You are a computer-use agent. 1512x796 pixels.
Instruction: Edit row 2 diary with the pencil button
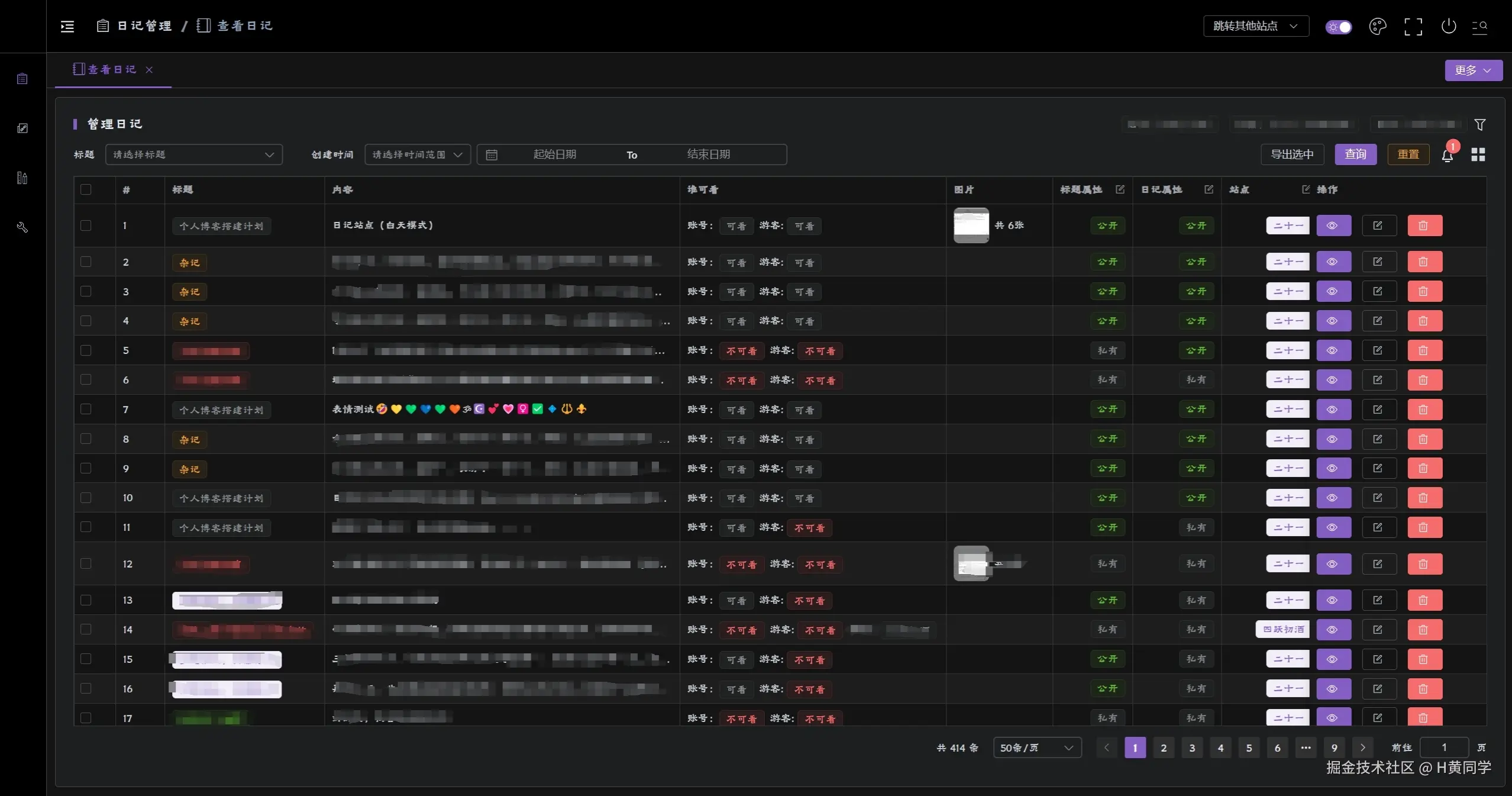[x=1378, y=262]
